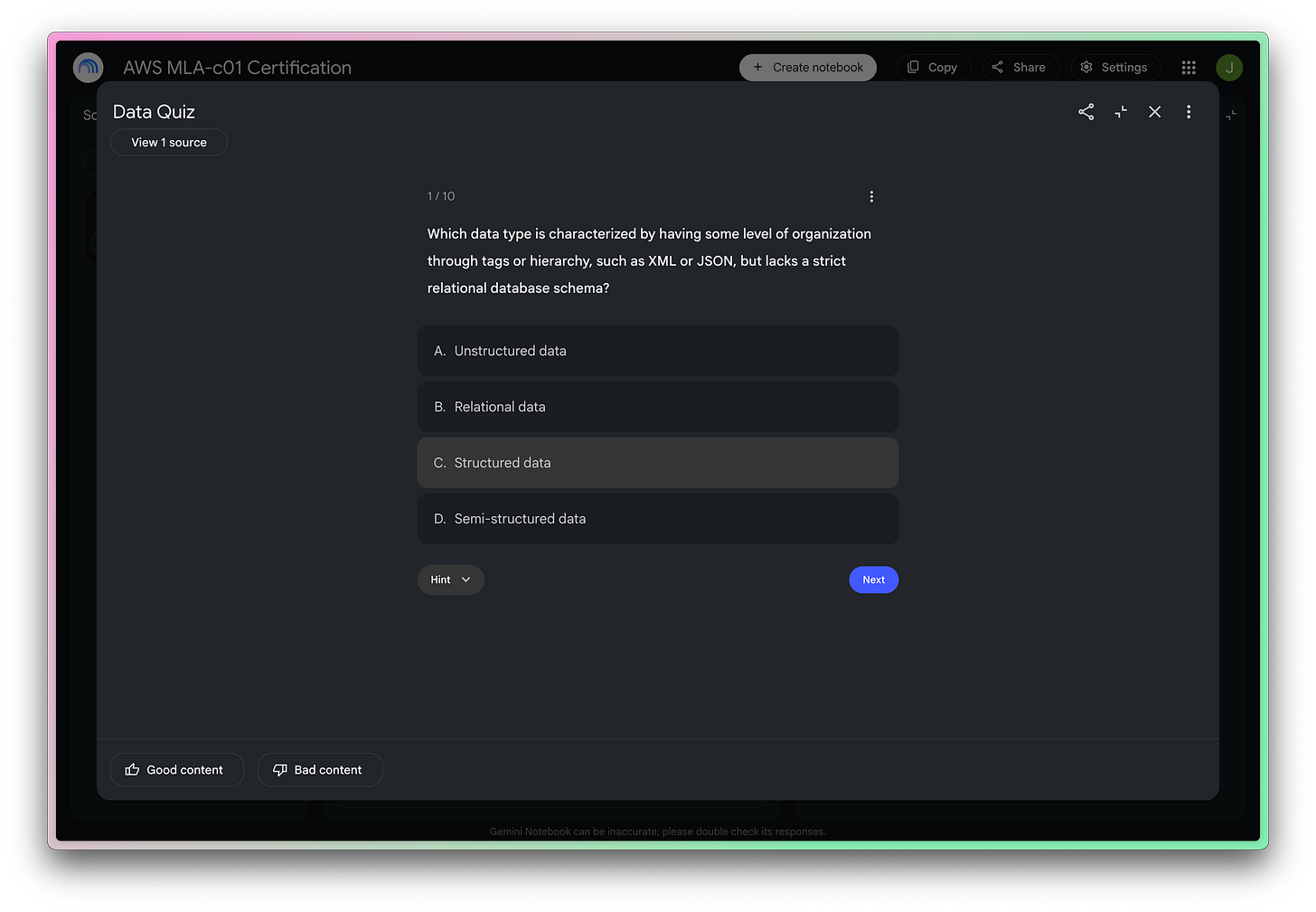Expand the Hint dropdown

pyautogui.click(x=451, y=580)
